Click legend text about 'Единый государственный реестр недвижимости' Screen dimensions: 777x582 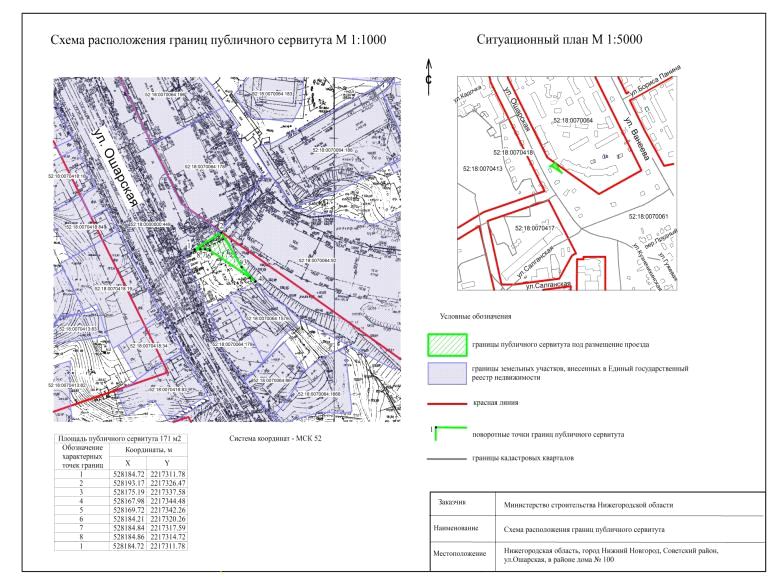click(x=580, y=373)
